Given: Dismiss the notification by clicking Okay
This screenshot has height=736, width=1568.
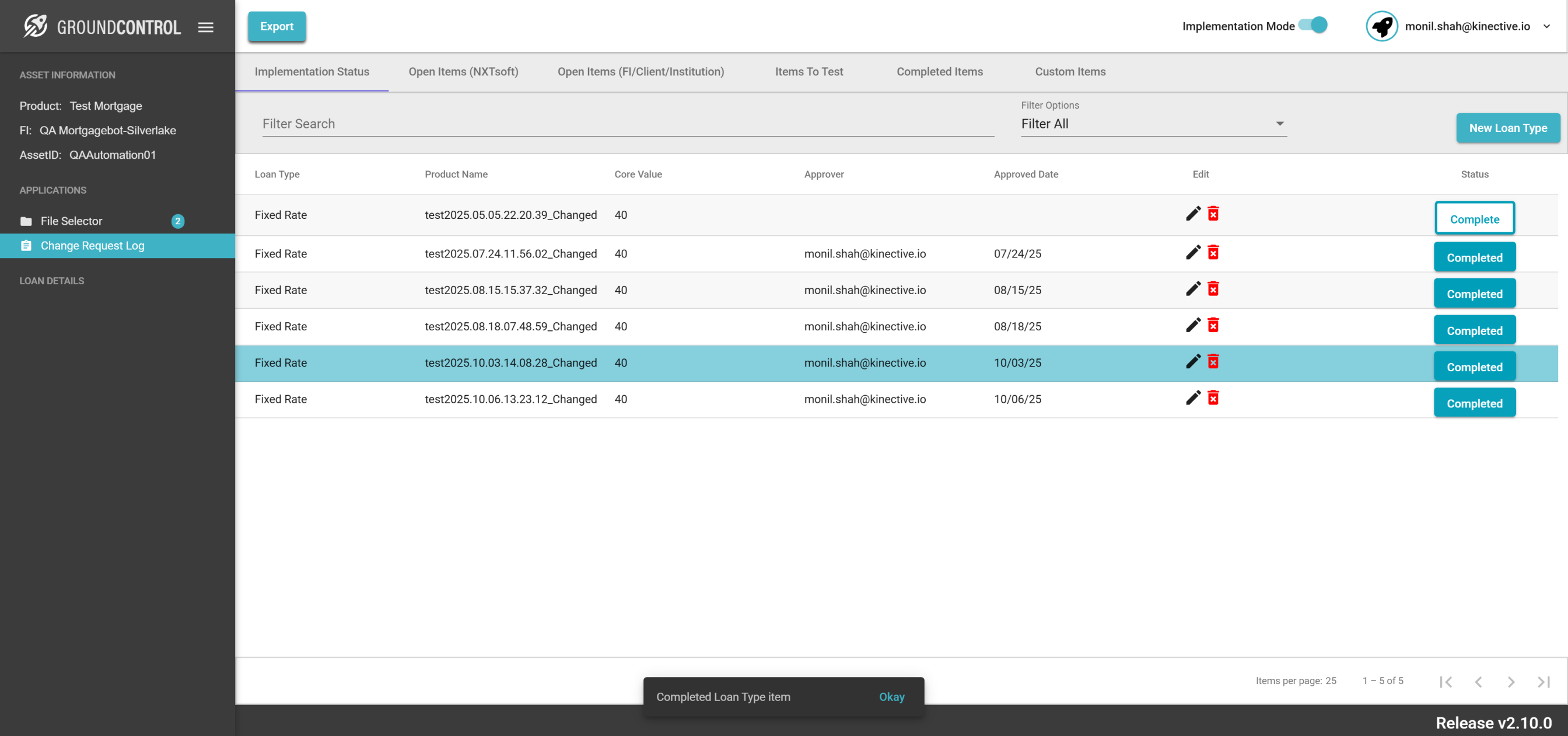Looking at the screenshot, I should pyautogui.click(x=891, y=696).
